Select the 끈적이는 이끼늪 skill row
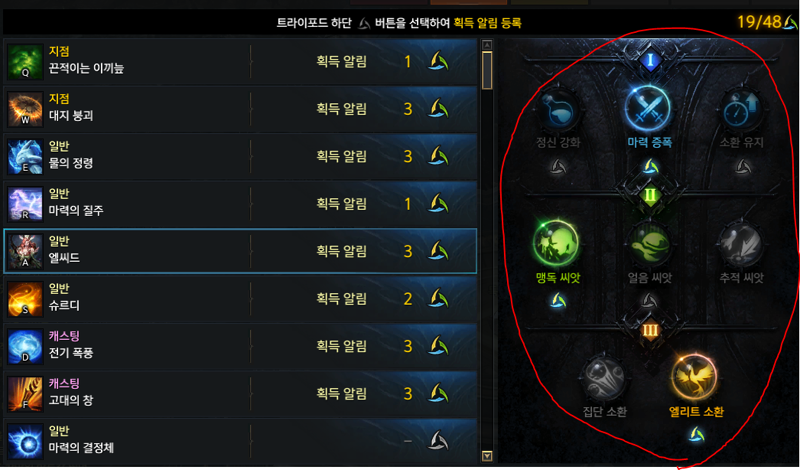The width and height of the screenshot is (800, 470). 240,61
